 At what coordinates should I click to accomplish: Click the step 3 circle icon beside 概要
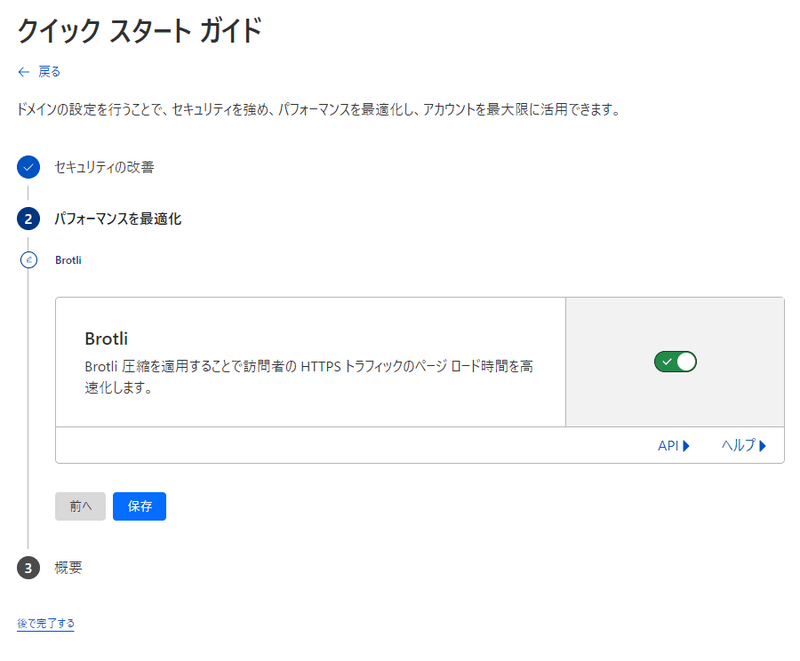pos(27,567)
